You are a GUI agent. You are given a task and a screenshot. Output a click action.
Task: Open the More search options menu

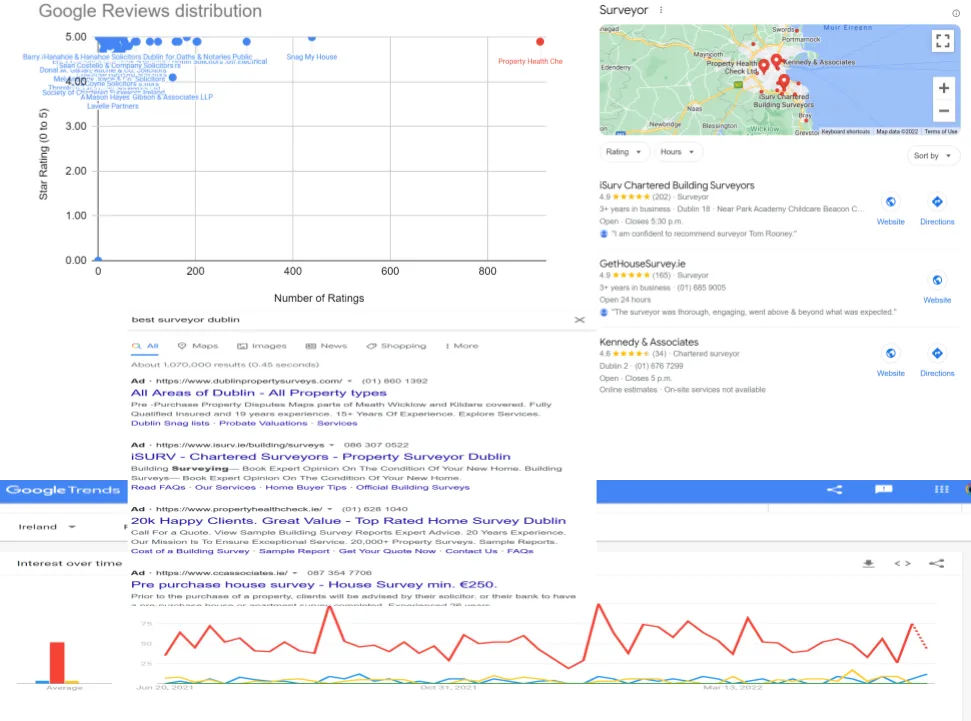[x=462, y=346]
